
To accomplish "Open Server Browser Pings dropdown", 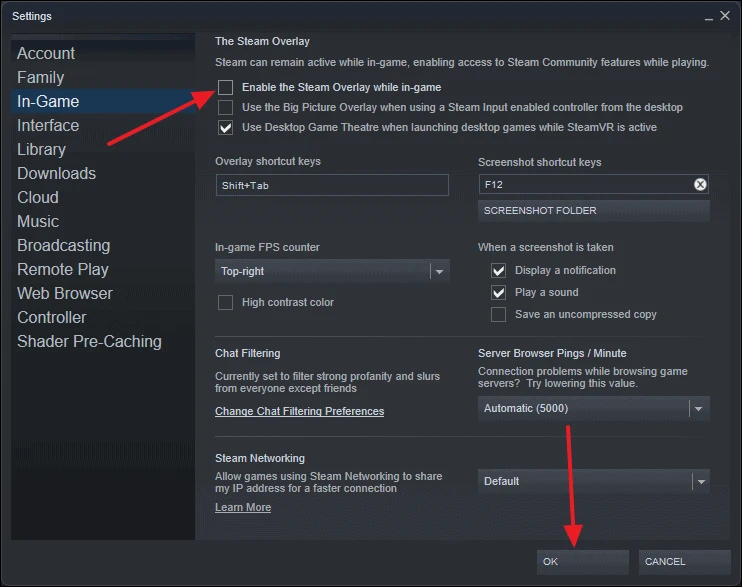I will pyautogui.click(x=593, y=409).
